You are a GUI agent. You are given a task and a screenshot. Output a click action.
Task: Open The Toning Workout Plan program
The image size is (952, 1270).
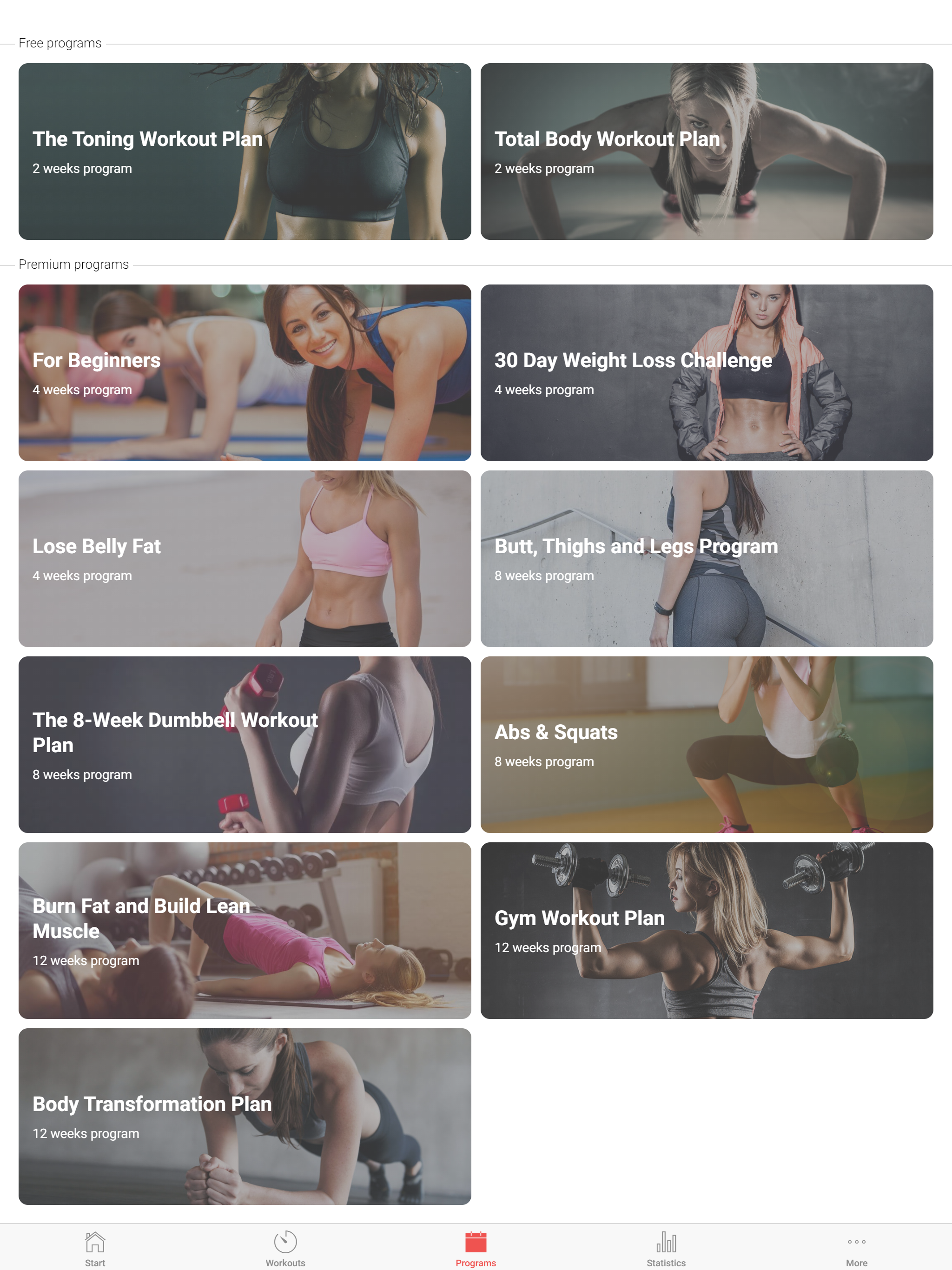[245, 152]
